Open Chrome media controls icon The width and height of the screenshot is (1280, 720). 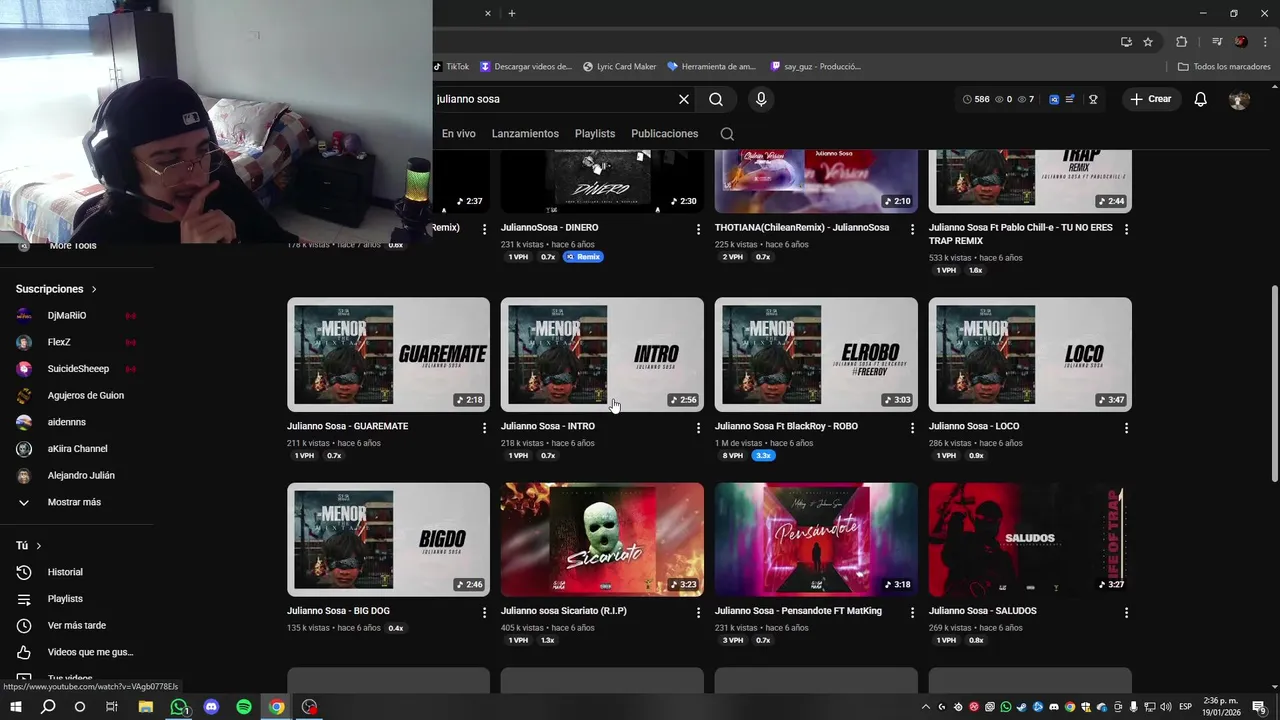tap(1217, 42)
